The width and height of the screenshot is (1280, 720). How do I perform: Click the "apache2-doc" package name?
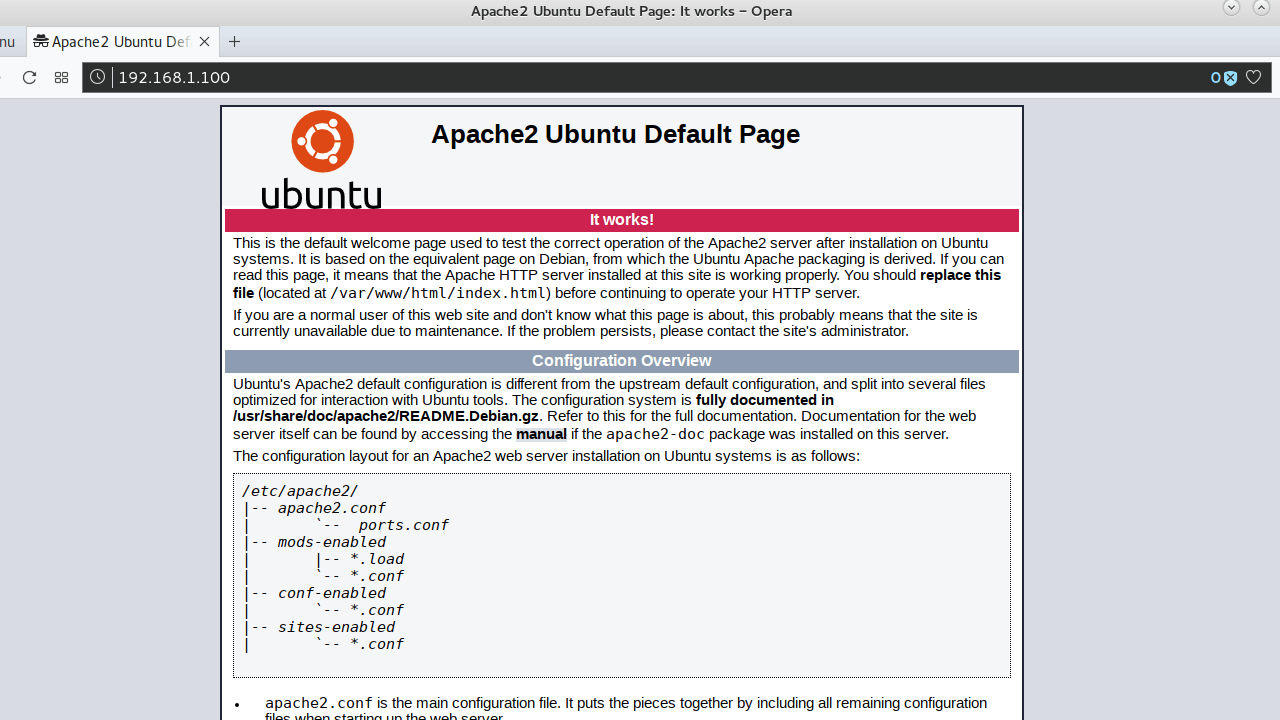[655, 434]
